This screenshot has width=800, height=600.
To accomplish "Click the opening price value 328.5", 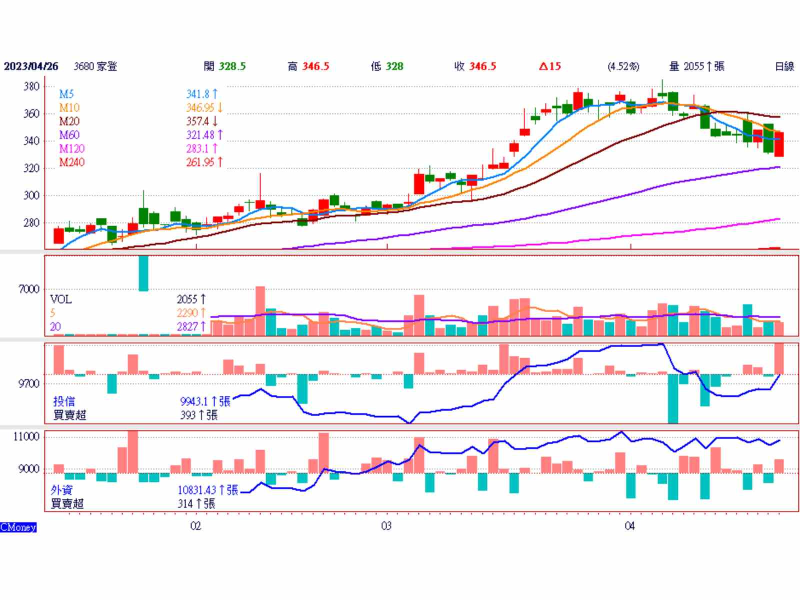I will click(232, 66).
